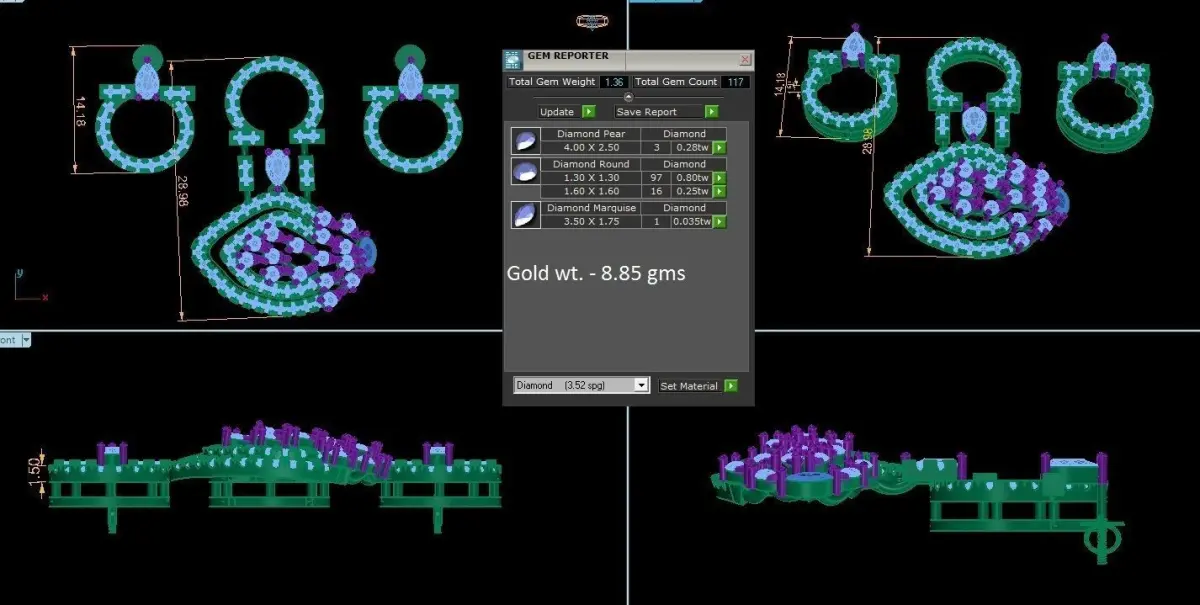
Task: Select the Diamond Marquise label
Action: 590,208
